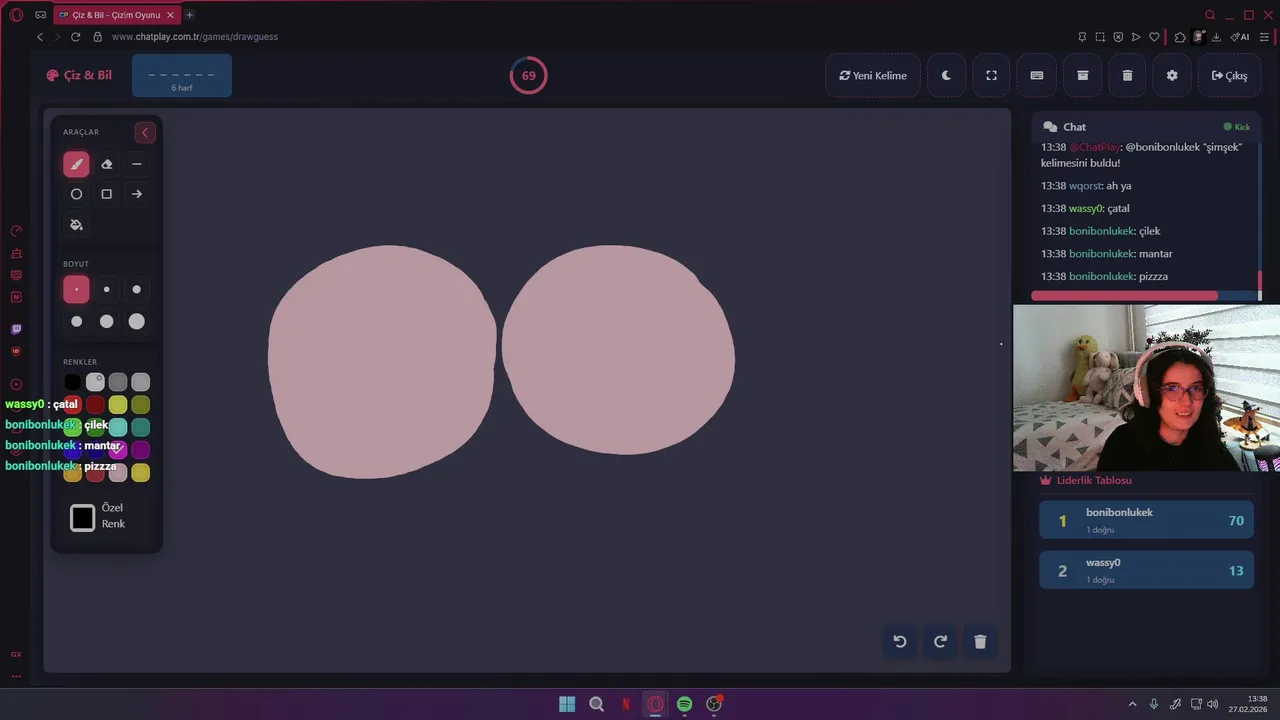This screenshot has width=1280, height=720.
Task: Open browser downloads icon
Action: 1216,37
